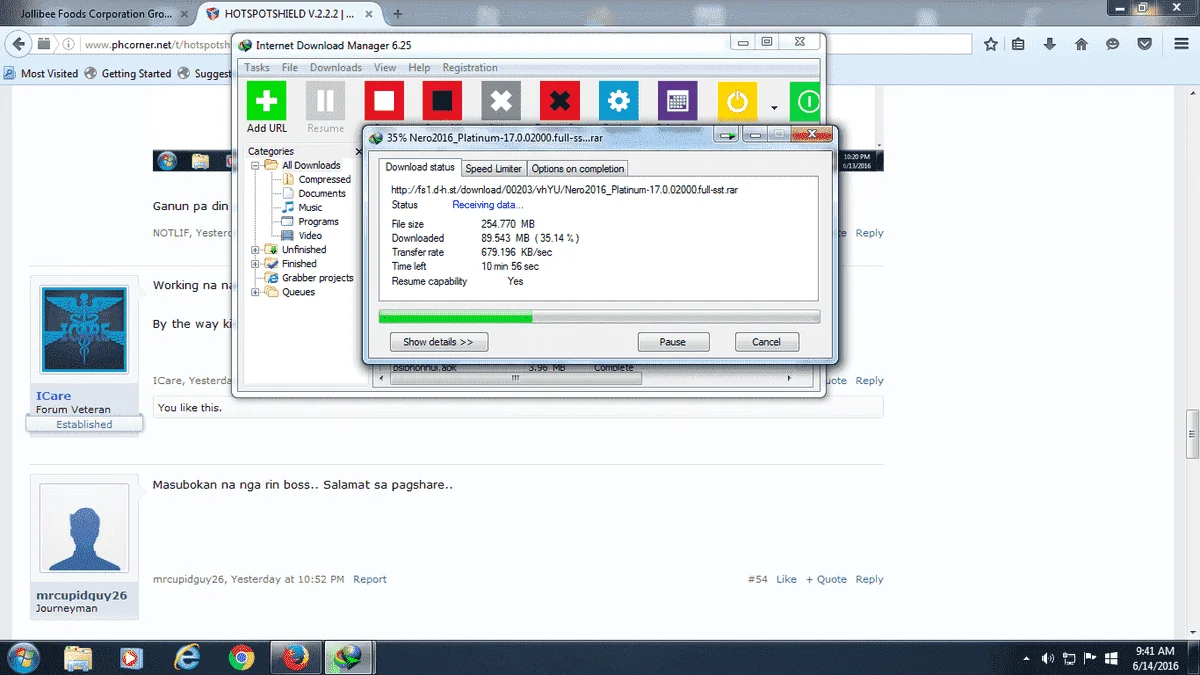Click the greyed Resume pause icon

[x=325, y=101]
